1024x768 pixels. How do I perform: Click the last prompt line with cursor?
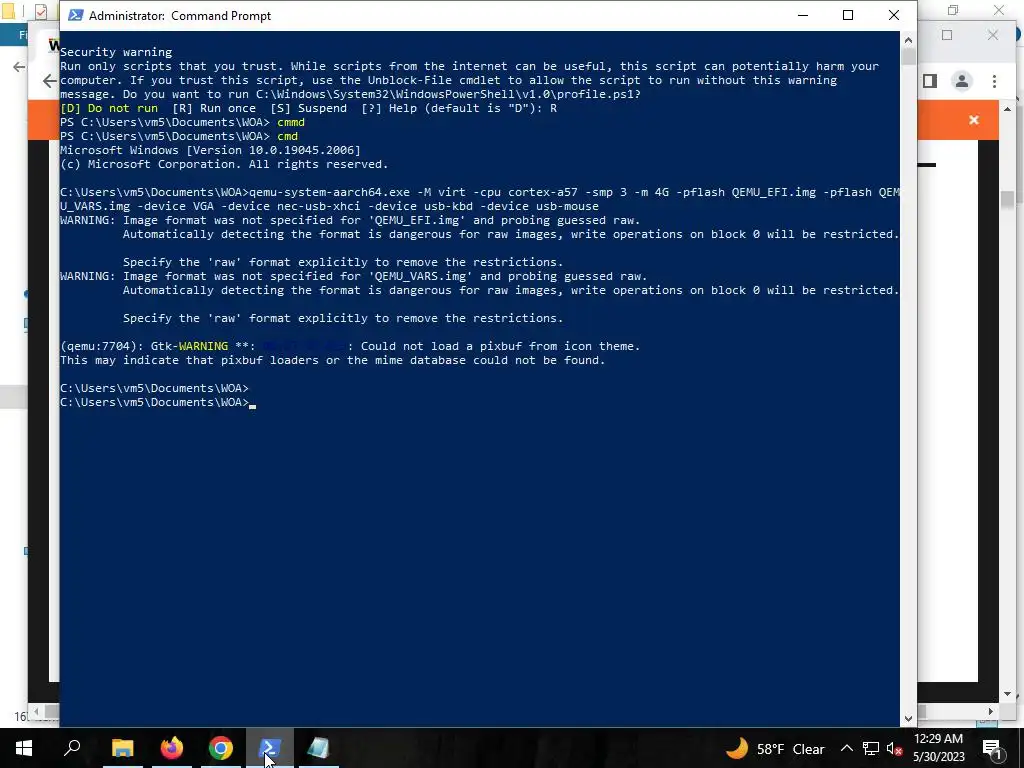point(158,402)
